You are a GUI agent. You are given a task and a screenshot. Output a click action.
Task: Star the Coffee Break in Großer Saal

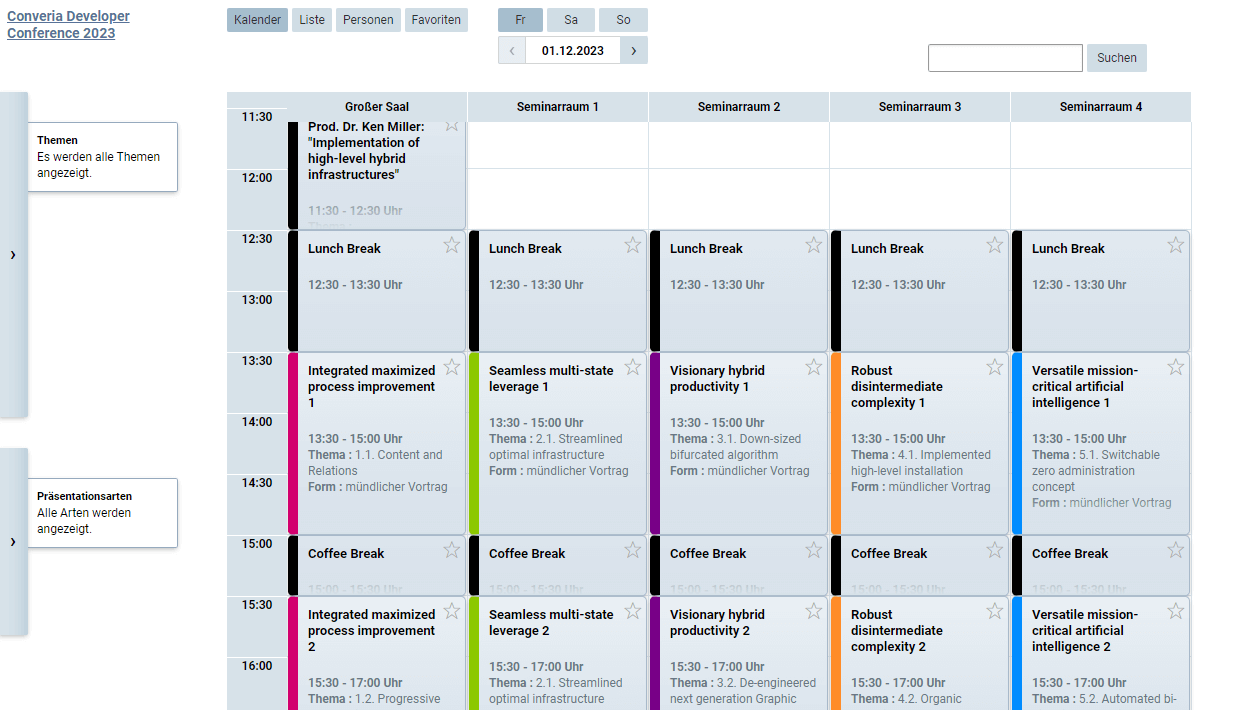tap(452, 550)
